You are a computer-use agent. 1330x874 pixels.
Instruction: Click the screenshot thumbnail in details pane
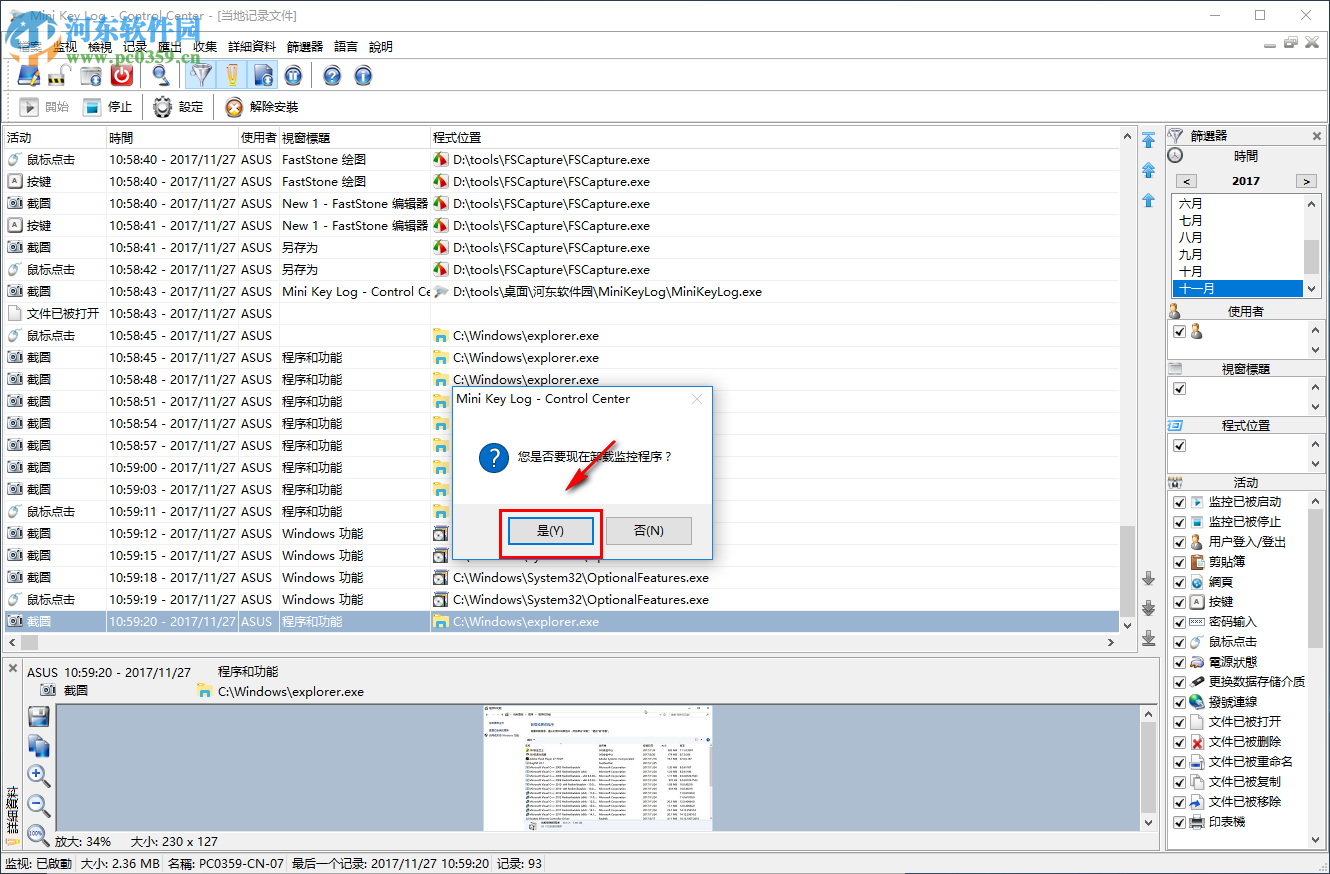[x=598, y=768]
